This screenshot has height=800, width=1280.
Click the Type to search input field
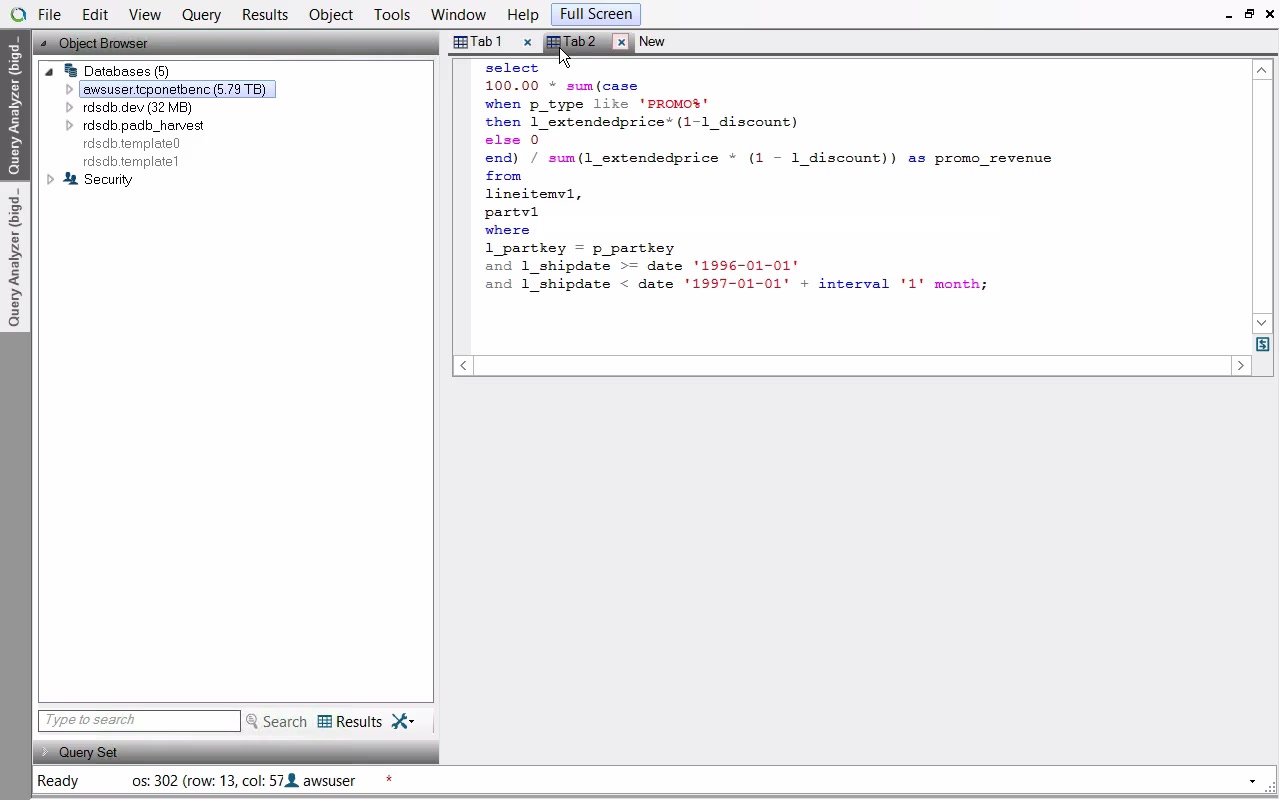coord(139,721)
